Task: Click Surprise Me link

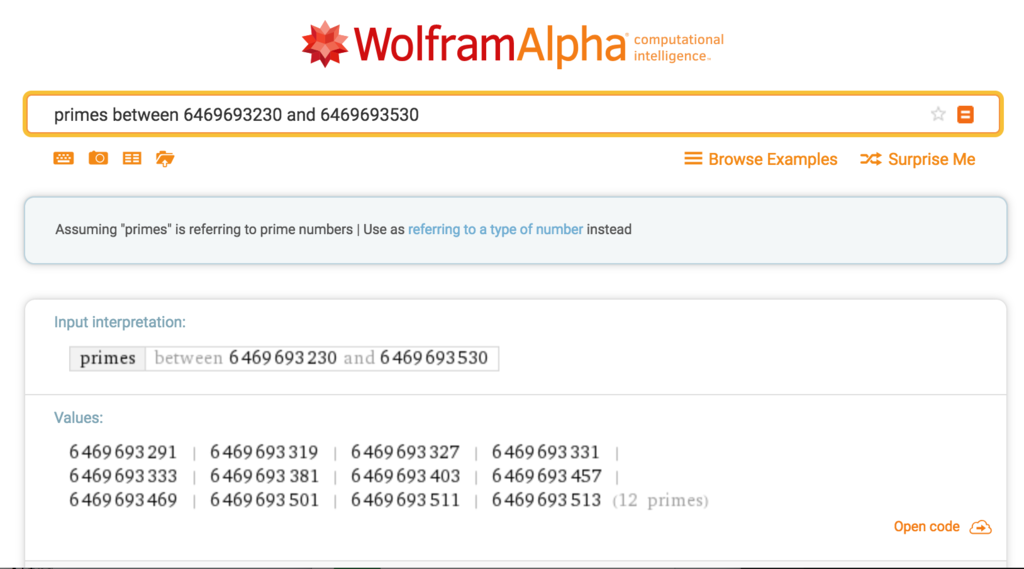Action: click(931, 159)
